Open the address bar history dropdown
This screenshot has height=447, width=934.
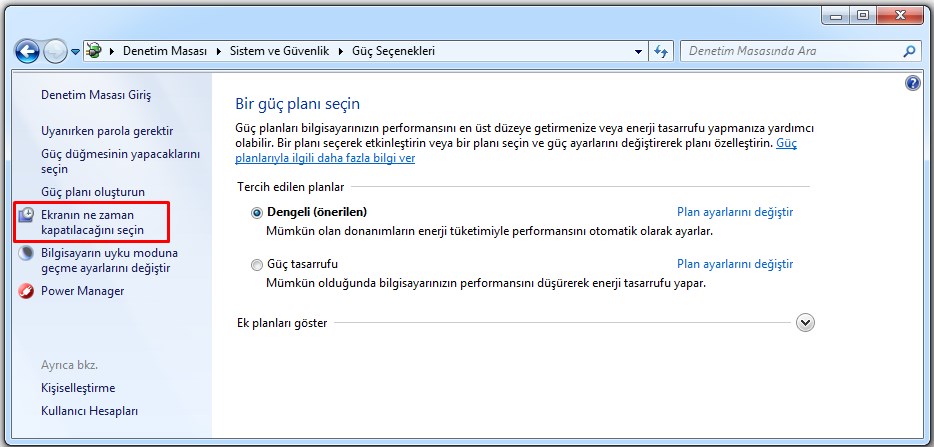coord(639,50)
